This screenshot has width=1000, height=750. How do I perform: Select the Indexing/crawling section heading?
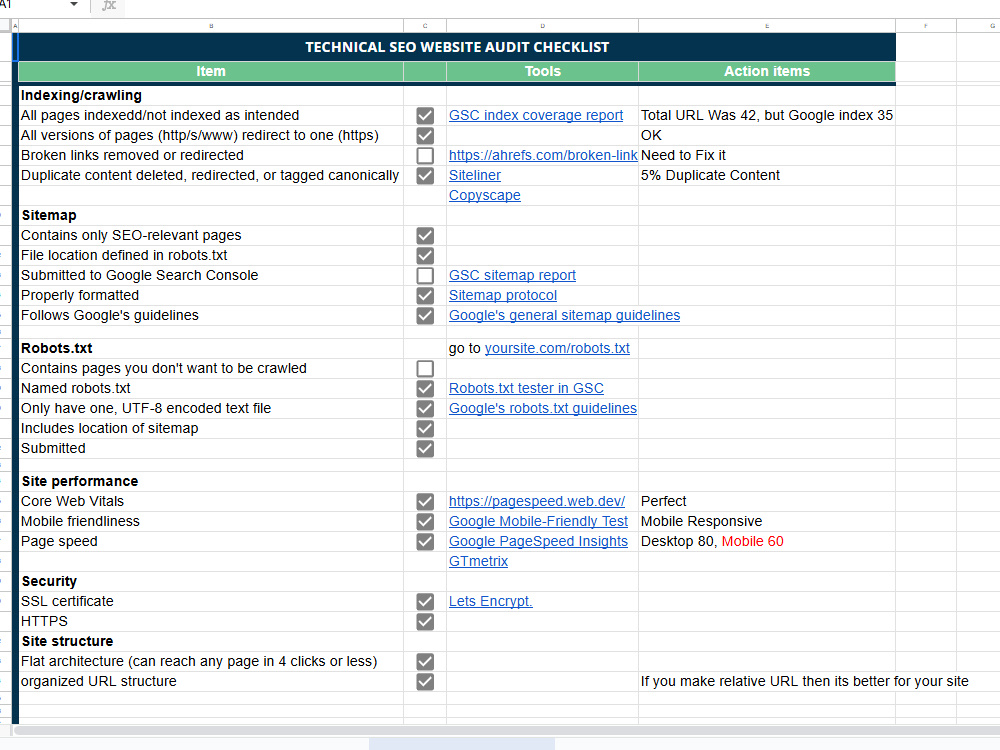[x=210, y=96]
